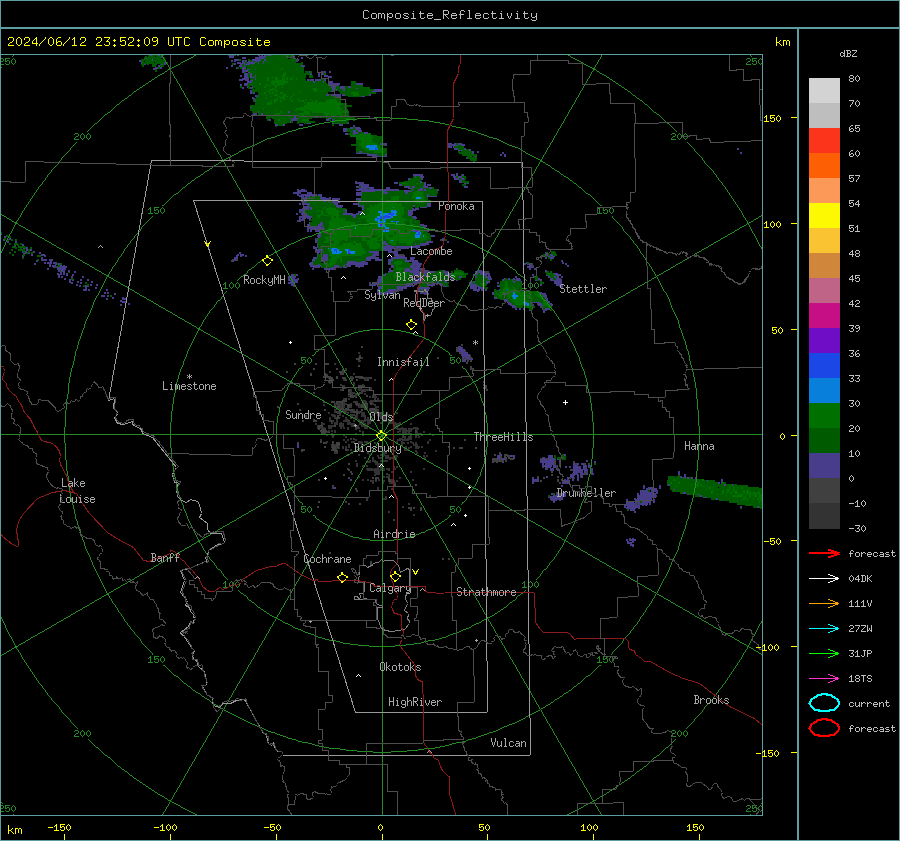Click the yellow diamond marker below RedDeer
Image resolution: width=900 pixels, height=841 pixels.
[411, 325]
